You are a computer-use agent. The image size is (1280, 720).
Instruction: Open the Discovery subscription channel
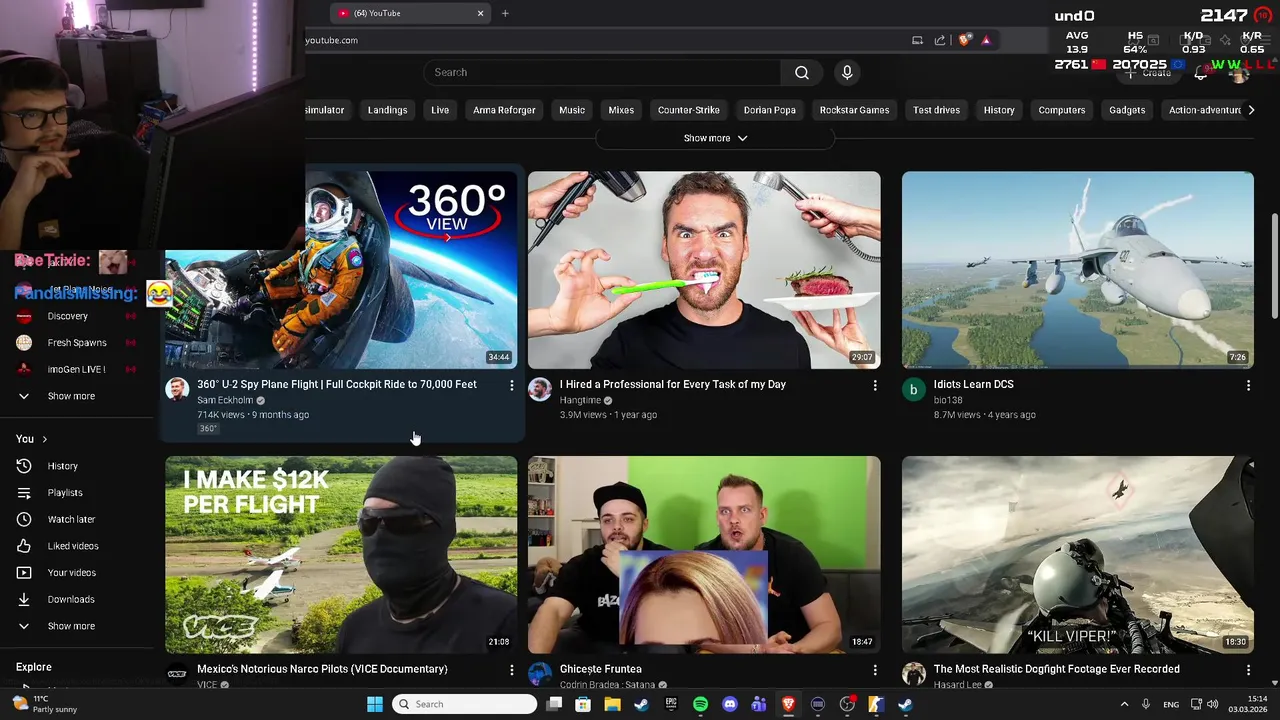(67, 316)
